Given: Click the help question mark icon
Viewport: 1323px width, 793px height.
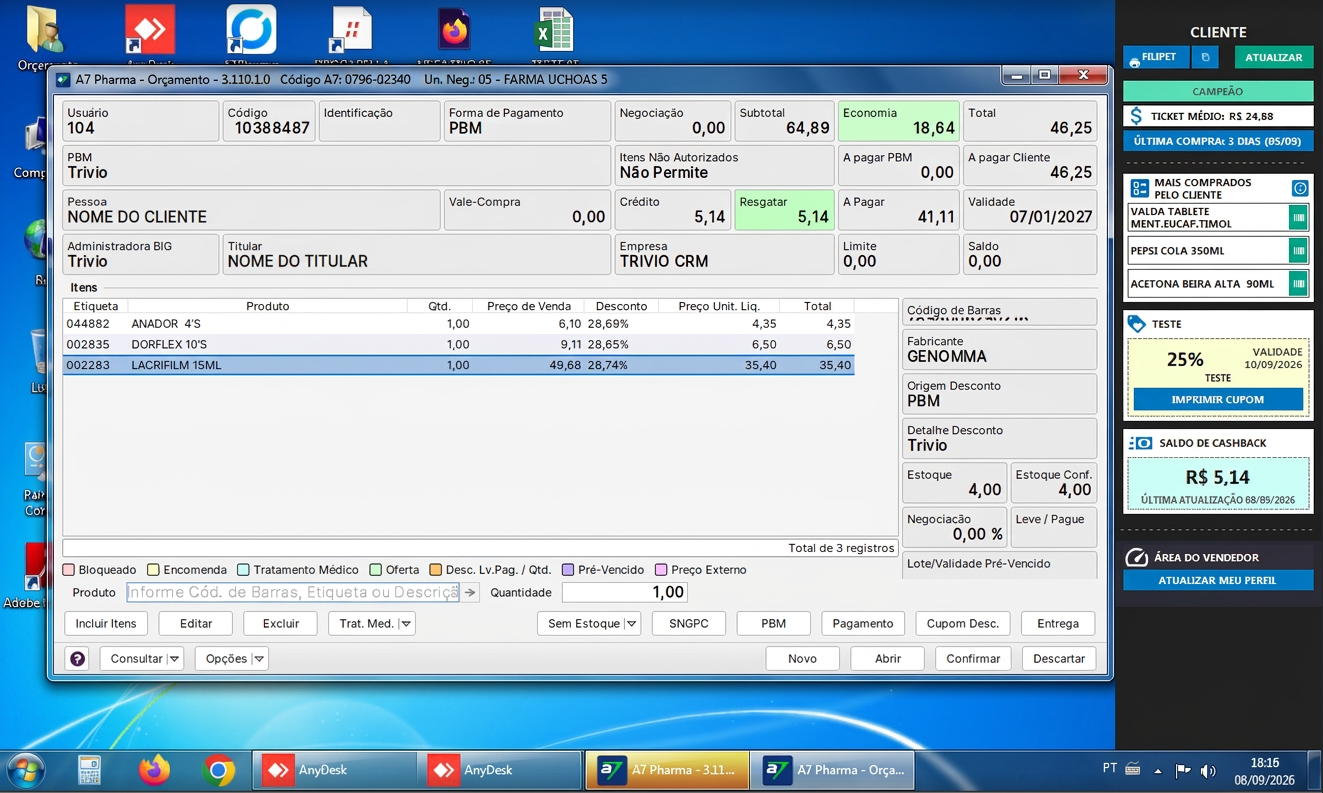Looking at the screenshot, I should 77,659.
